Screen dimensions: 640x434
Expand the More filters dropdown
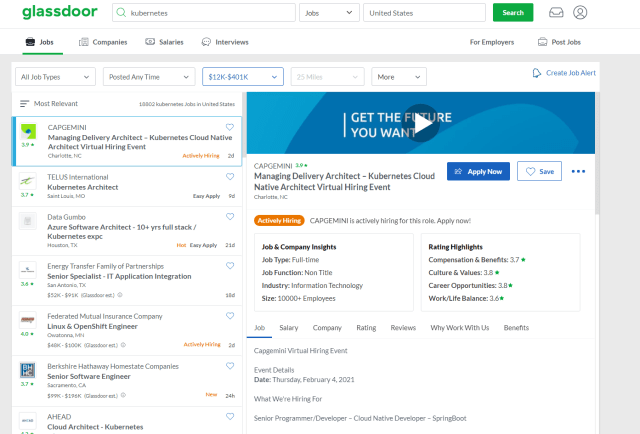coord(399,77)
